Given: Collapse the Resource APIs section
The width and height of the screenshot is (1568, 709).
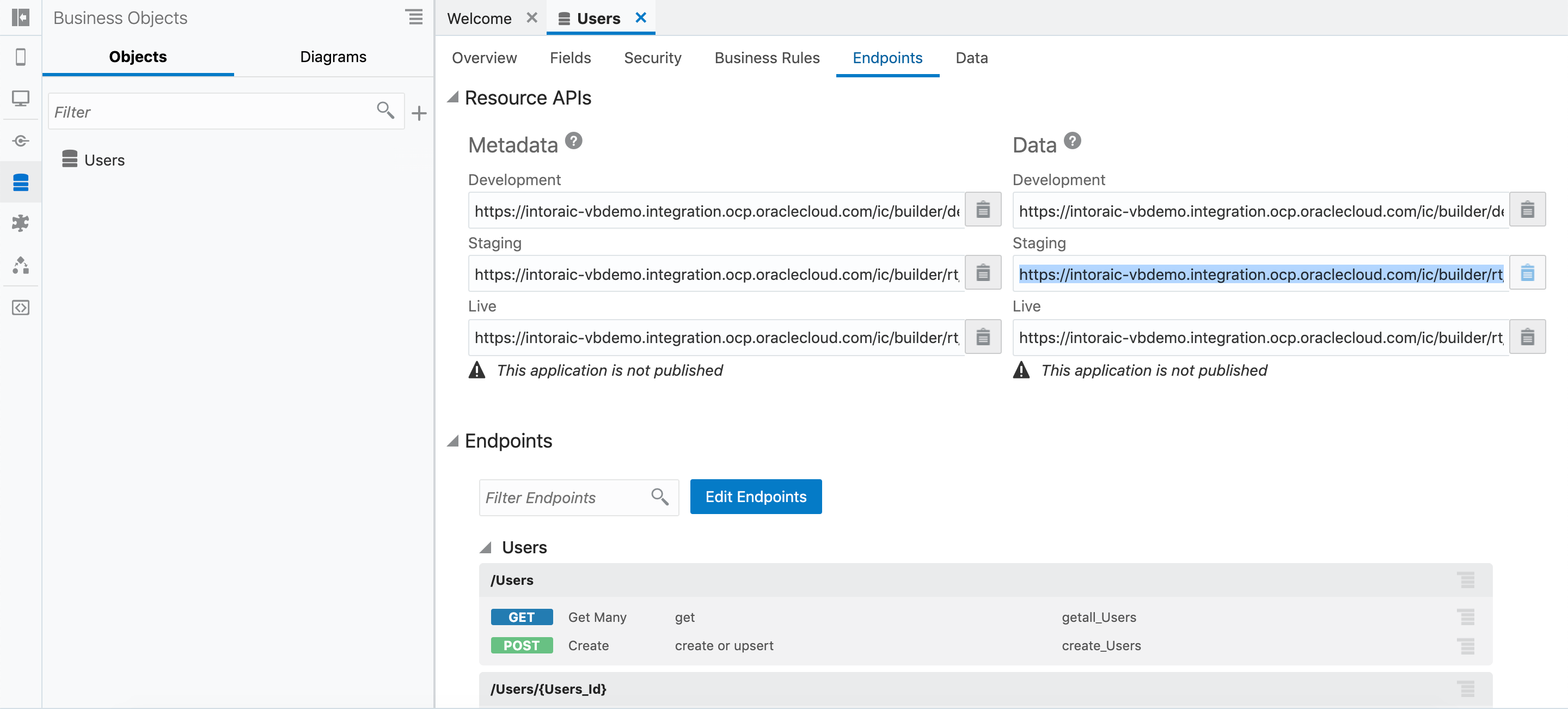Looking at the screenshot, I should (x=453, y=97).
